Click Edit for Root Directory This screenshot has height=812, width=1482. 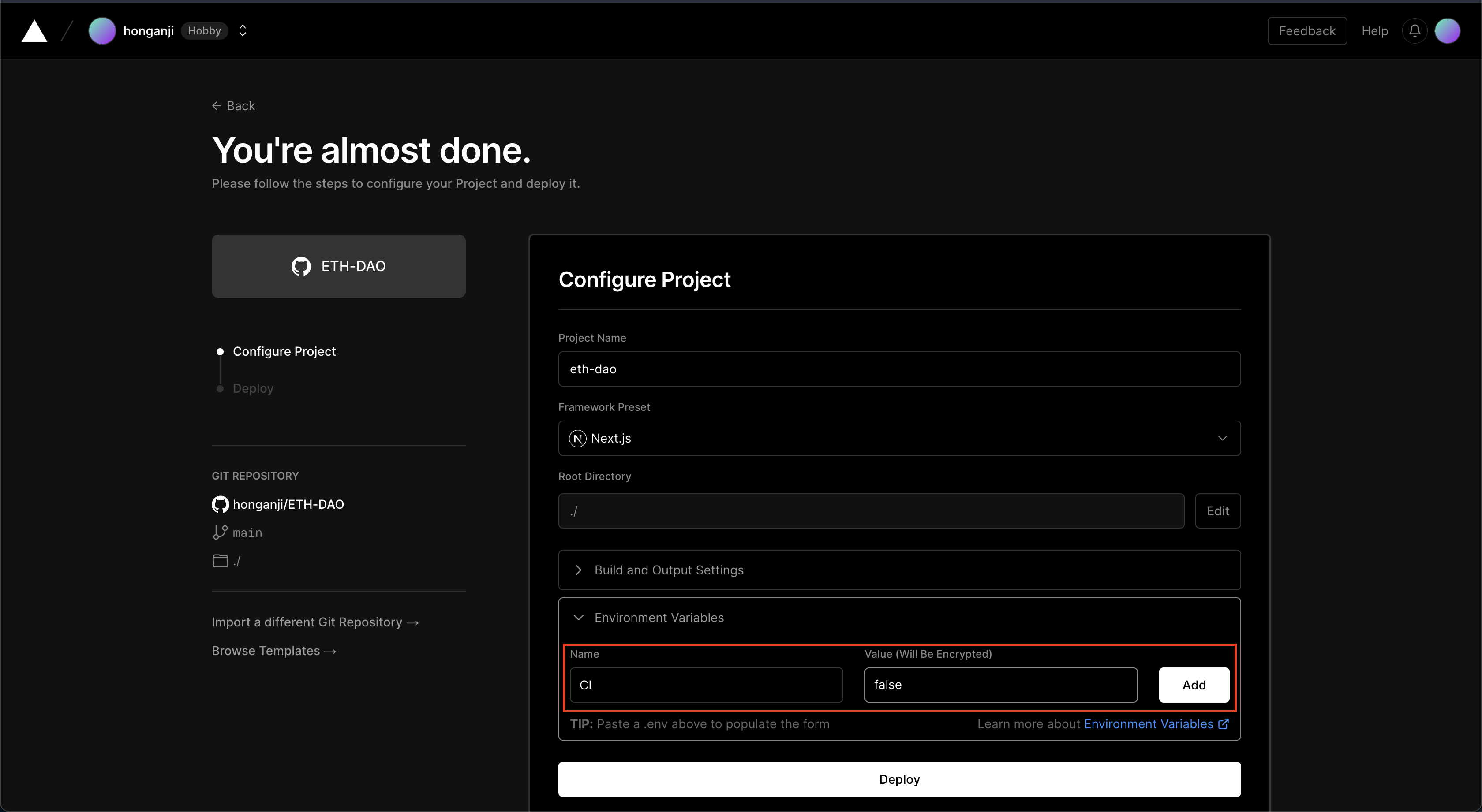(1218, 511)
